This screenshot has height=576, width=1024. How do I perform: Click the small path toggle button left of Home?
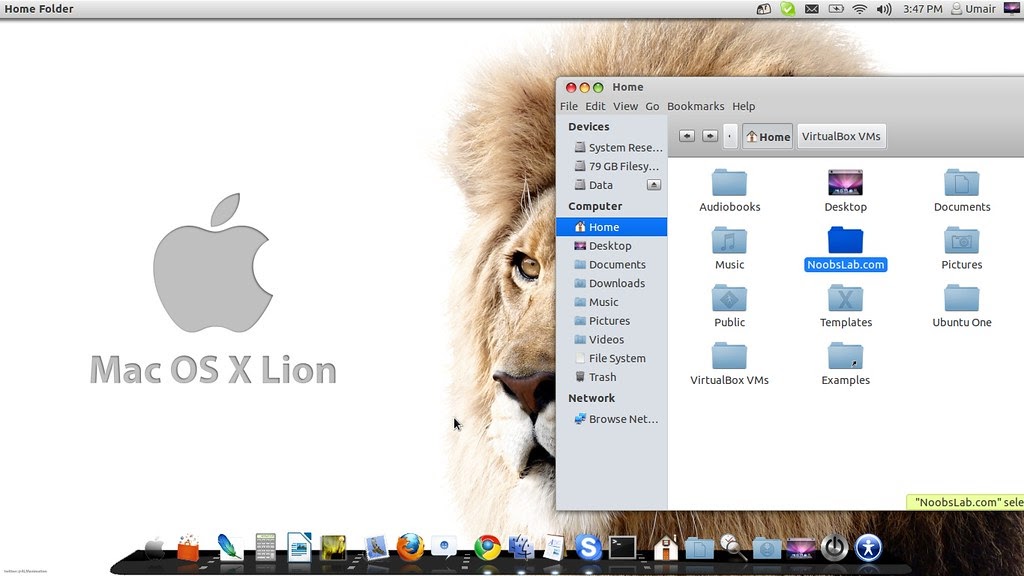click(729, 136)
